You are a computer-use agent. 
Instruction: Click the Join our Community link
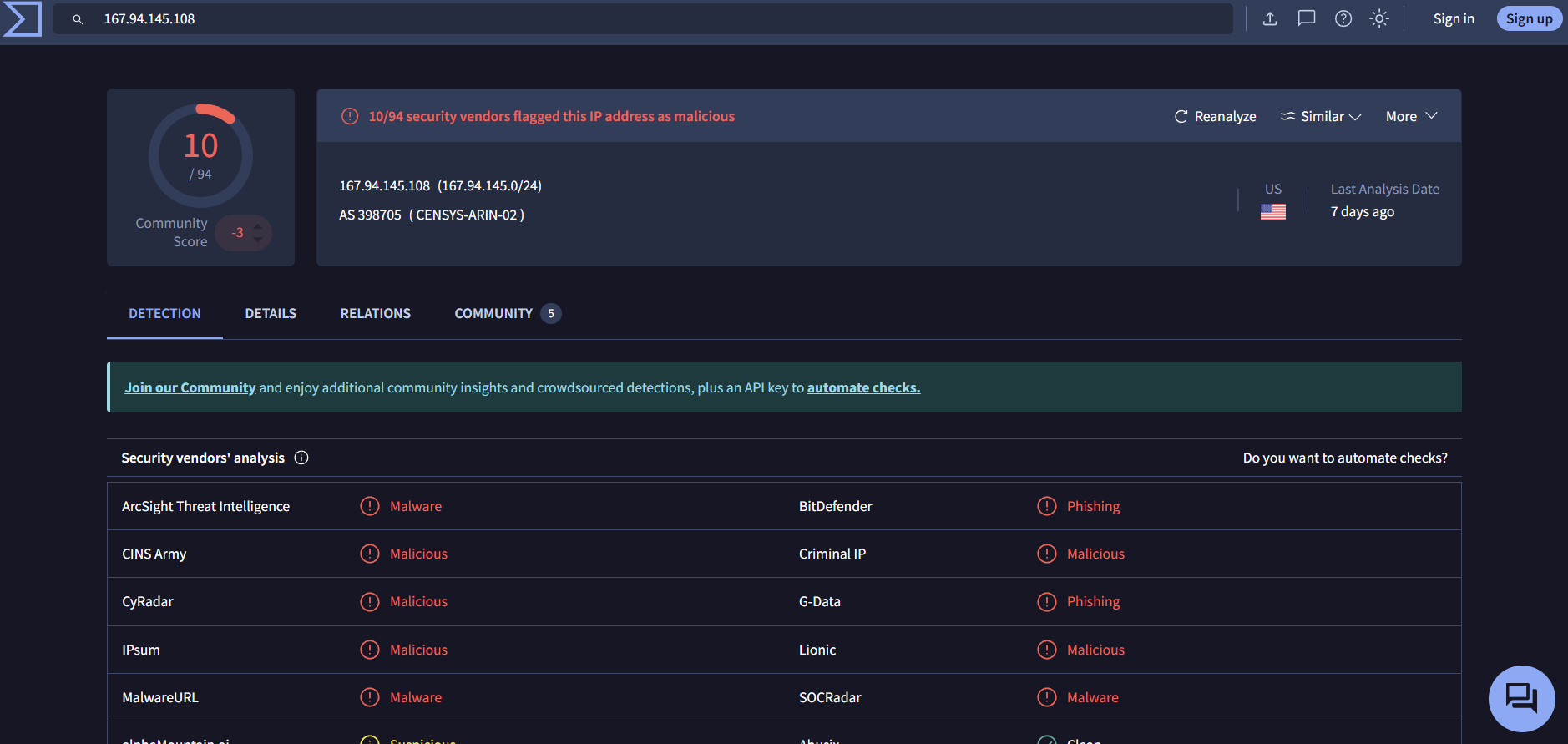(x=190, y=387)
